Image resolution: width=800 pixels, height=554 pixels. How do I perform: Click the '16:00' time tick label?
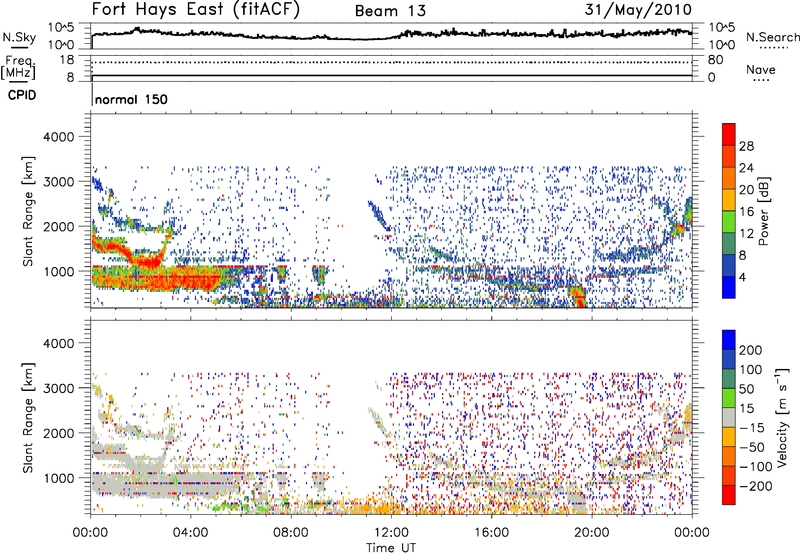(491, 533)
